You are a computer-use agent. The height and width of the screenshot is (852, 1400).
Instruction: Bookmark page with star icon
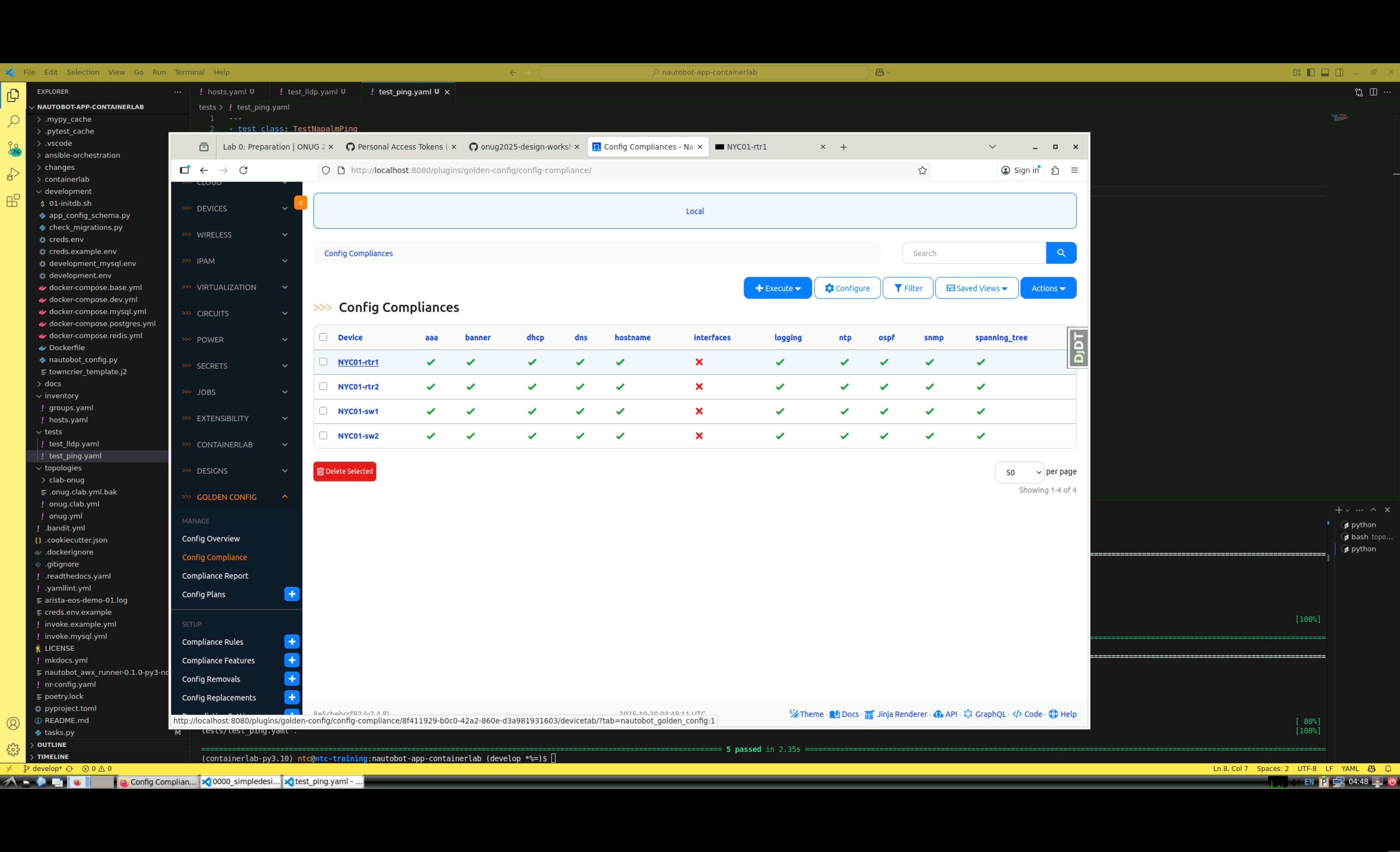(x=922, y=170)
